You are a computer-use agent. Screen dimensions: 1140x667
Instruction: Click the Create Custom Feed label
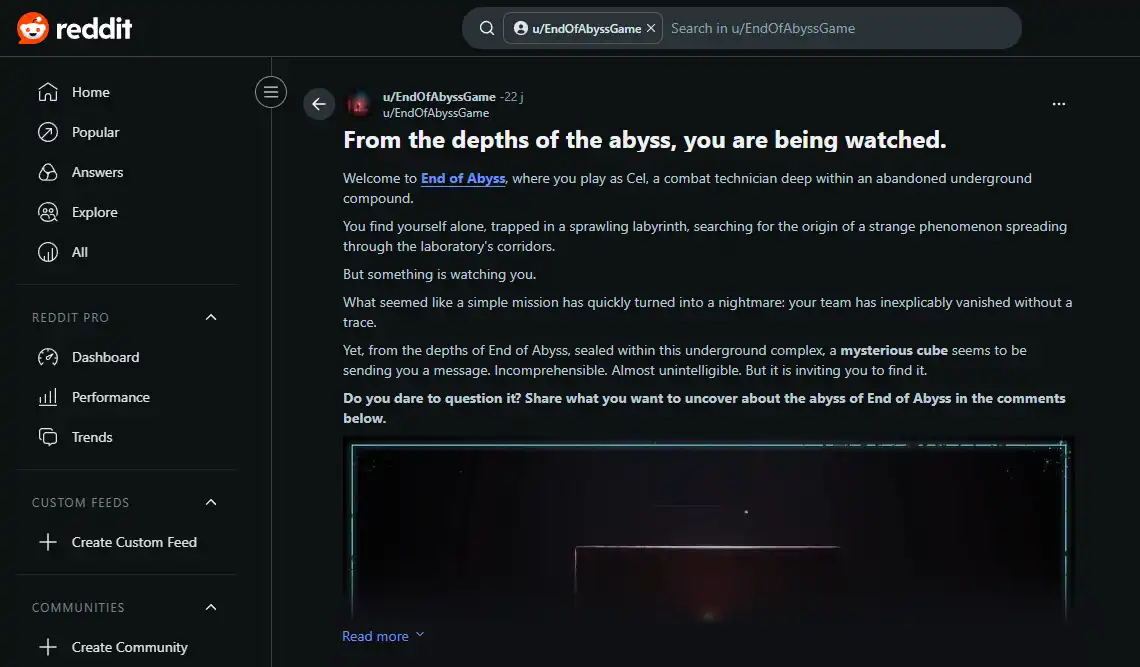pos(135,542)
